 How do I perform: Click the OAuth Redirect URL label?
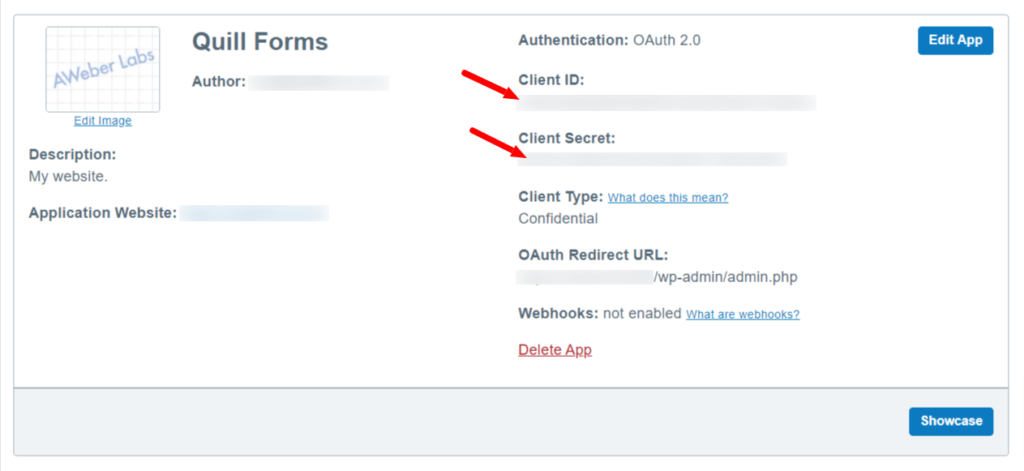point(594,255)
